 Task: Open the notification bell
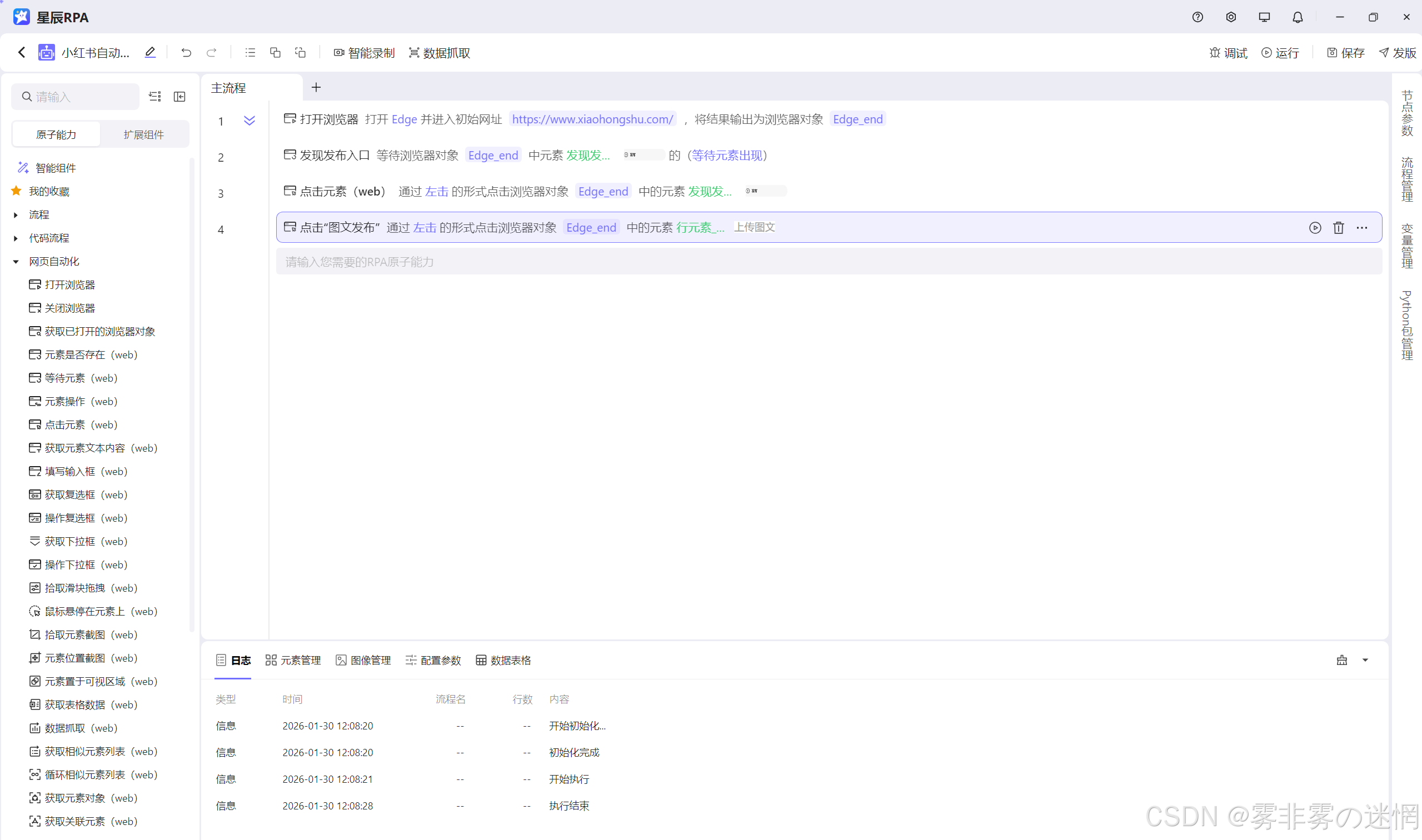pyautogui.click(x=1297, y=17)
